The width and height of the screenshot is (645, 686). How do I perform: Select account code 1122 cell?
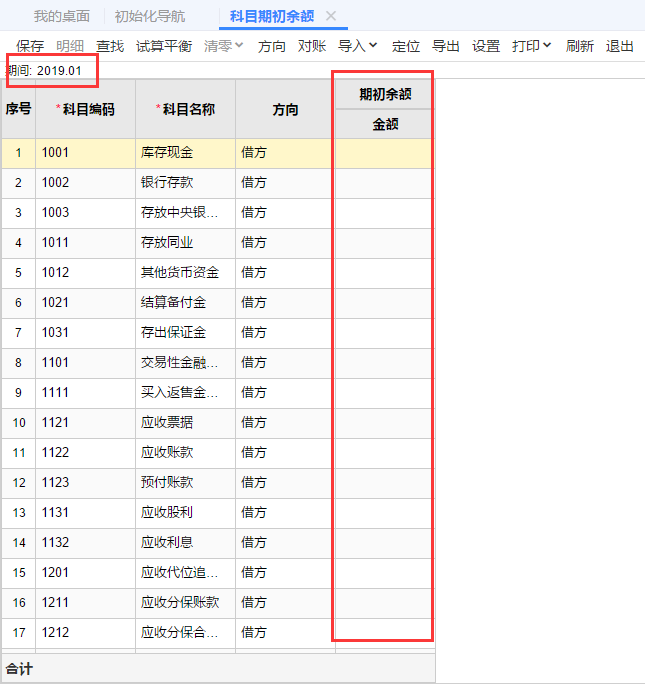(85, 453)
